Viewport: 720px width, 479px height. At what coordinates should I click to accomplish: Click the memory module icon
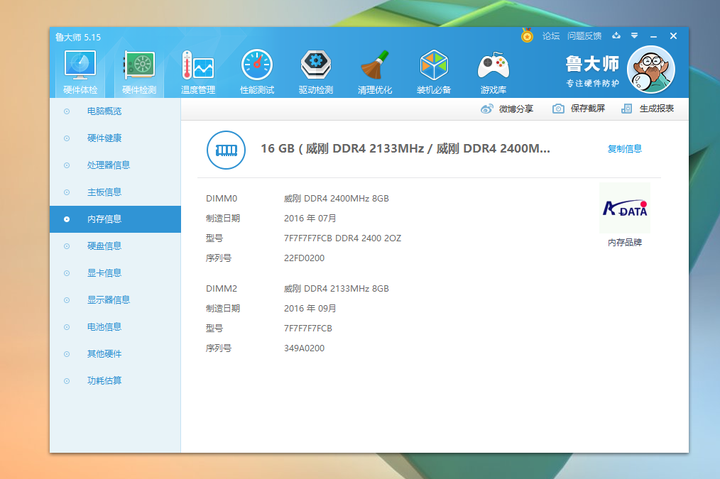[226, 150]
